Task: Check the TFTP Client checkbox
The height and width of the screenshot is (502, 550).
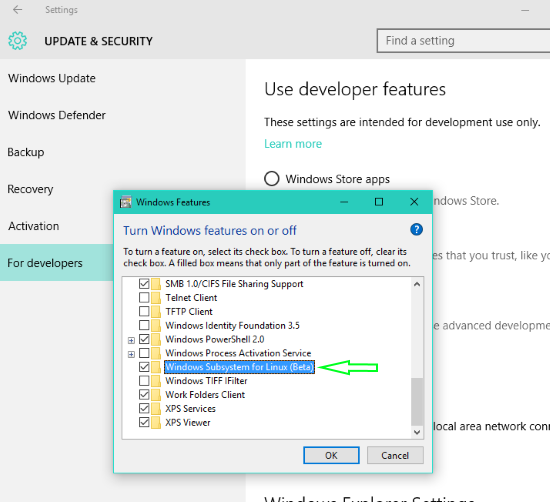Action: pyautogui.click(x=144, y=312)
